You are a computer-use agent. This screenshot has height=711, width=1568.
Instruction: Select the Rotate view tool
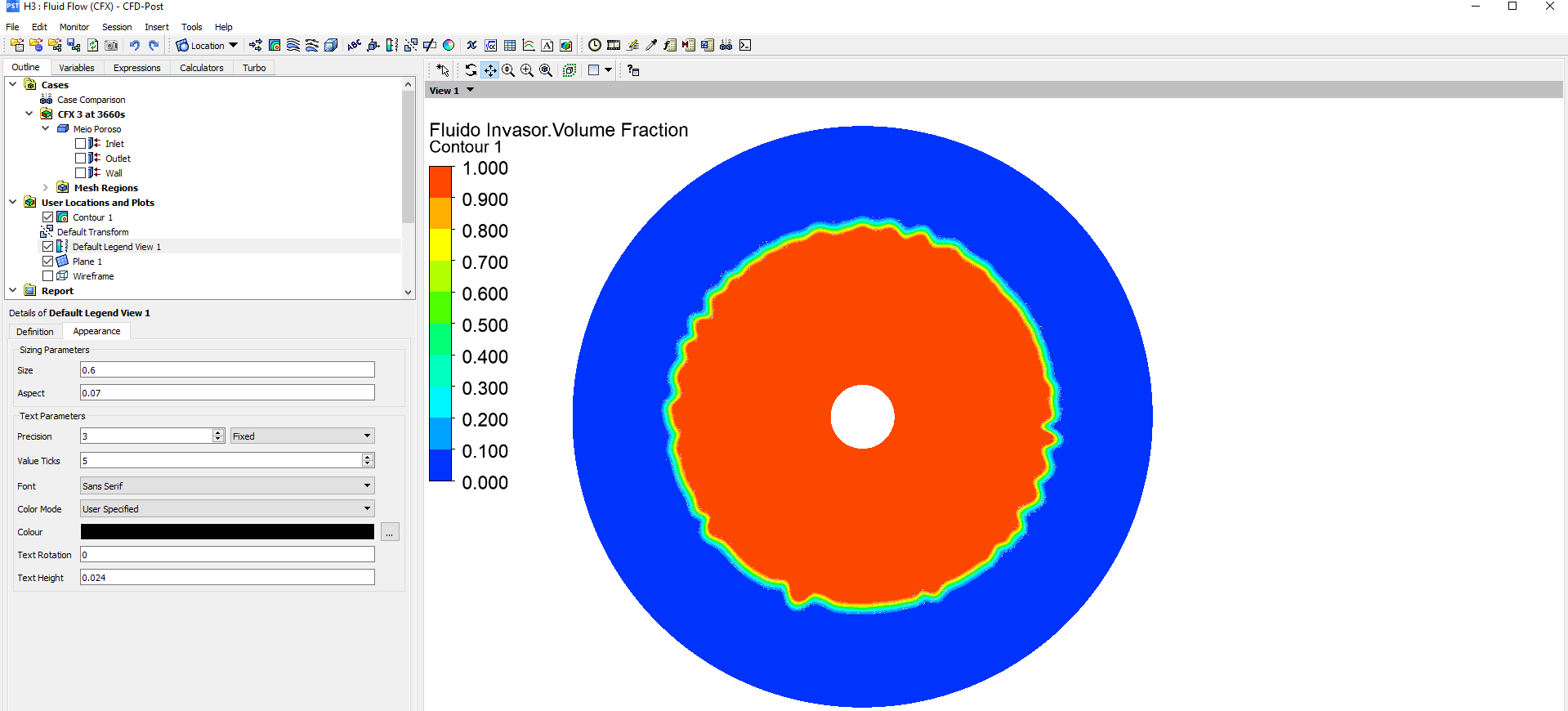point(471,70)
